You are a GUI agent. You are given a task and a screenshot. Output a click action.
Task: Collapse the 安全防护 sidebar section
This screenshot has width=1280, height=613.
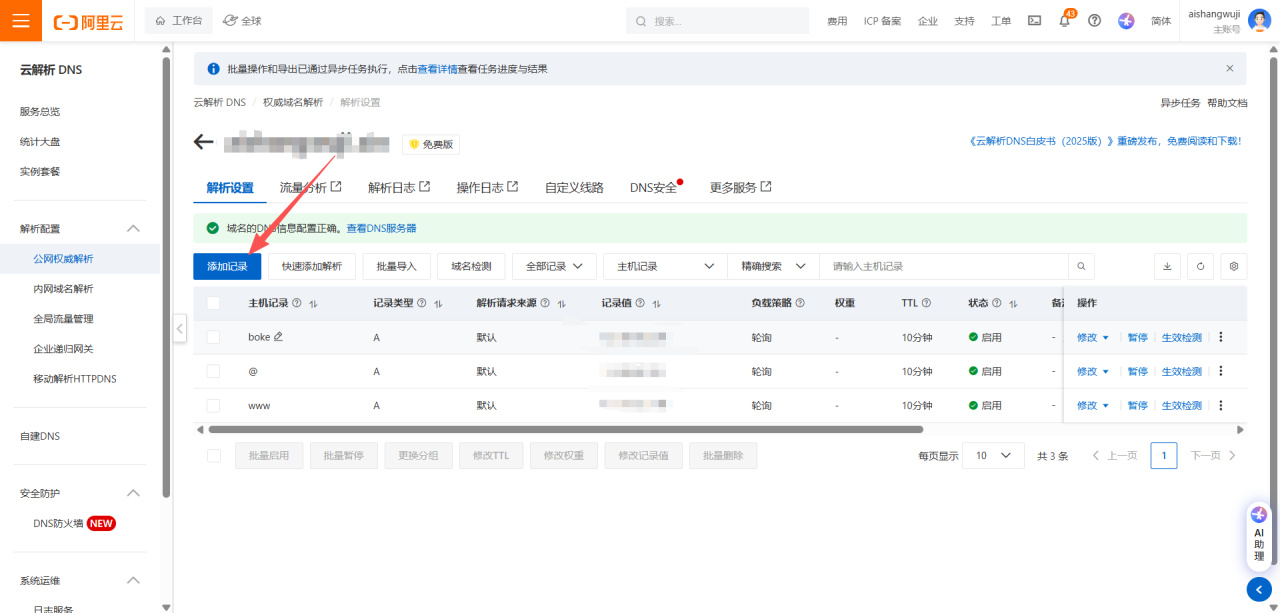tap(133, 493)
